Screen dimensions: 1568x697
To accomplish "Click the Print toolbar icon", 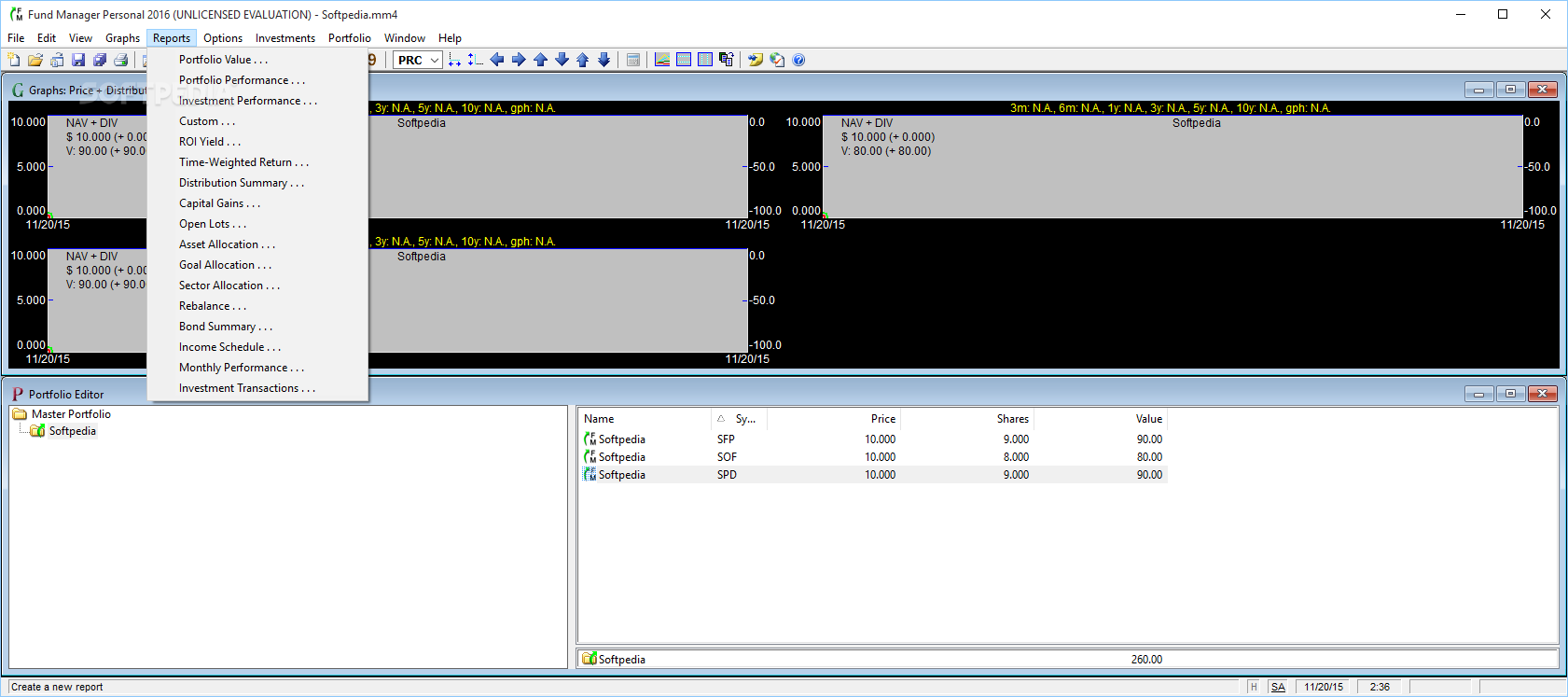I will (x=121, y=60).
